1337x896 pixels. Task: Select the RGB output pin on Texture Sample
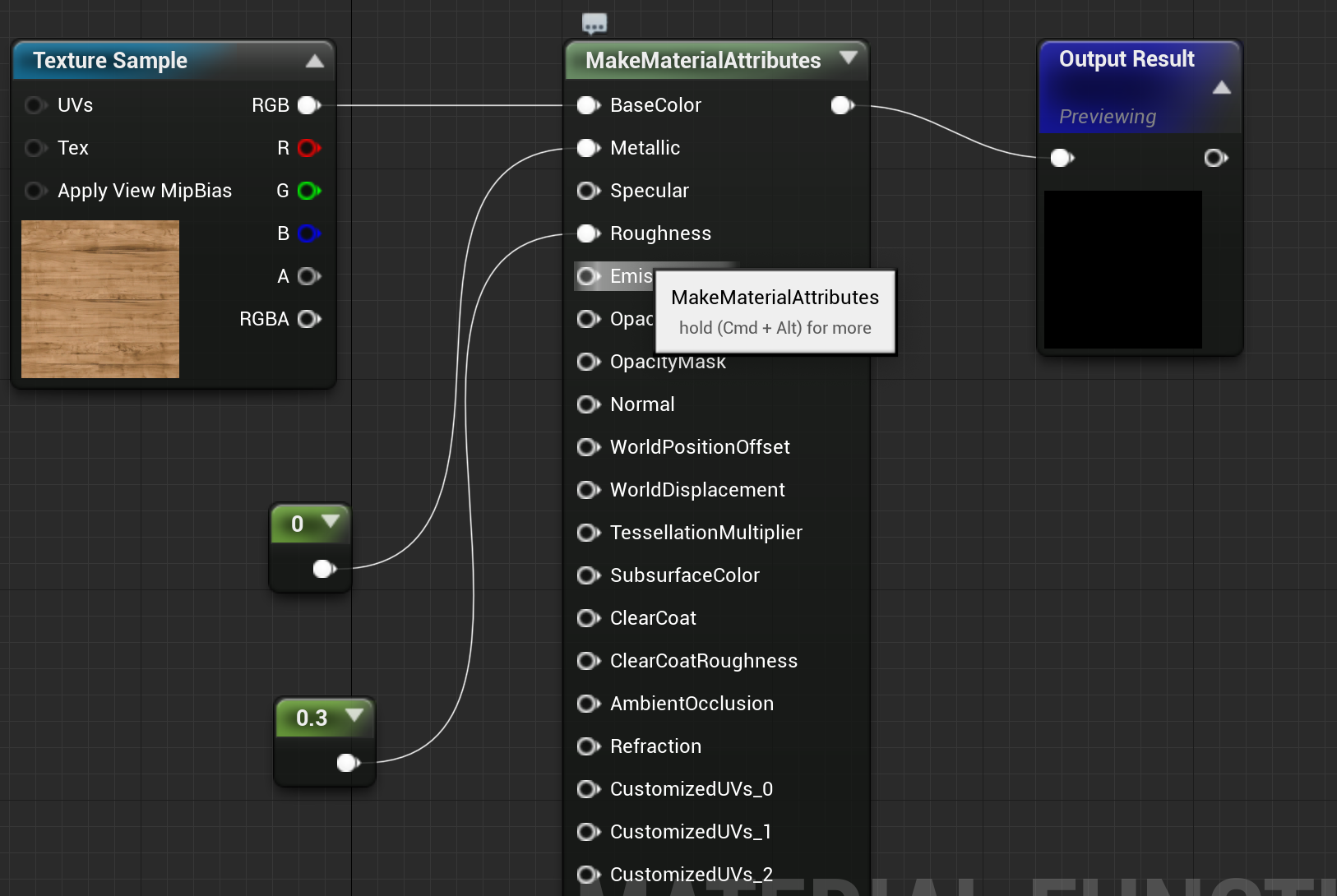click(308, 105)
